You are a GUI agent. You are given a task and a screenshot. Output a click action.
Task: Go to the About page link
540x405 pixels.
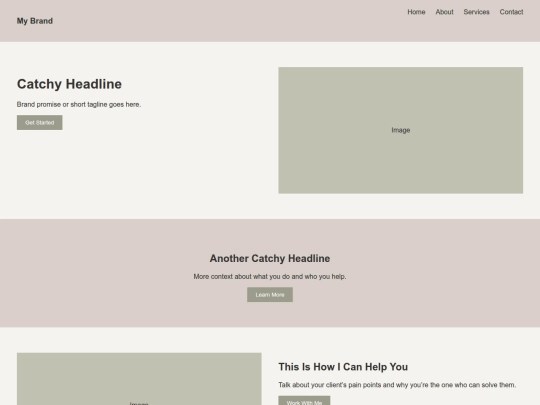(445, 12)
